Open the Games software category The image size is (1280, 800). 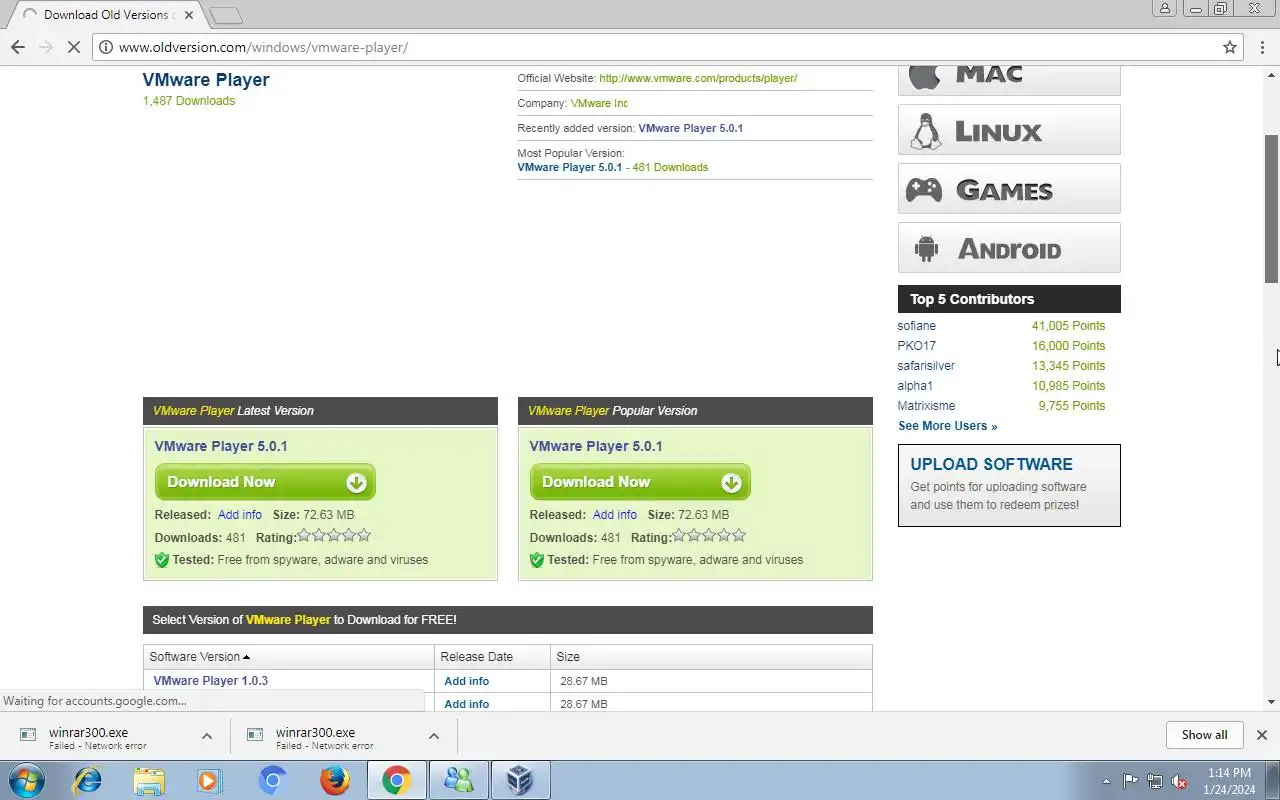(1009, 189)
